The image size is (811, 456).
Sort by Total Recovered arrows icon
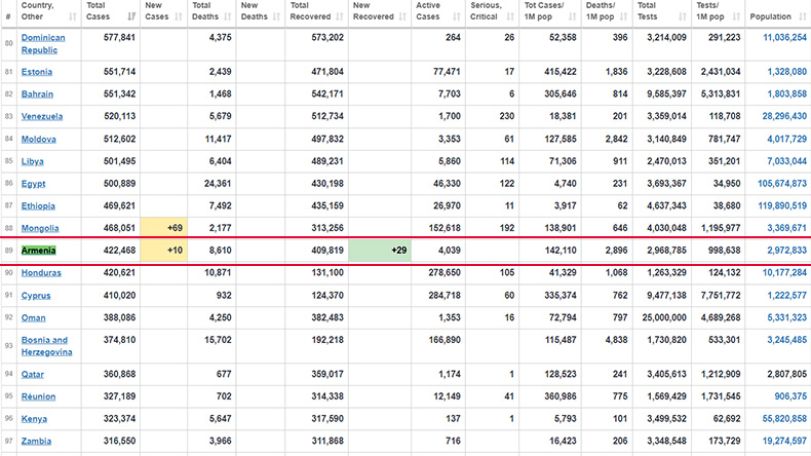click(340, 17)
